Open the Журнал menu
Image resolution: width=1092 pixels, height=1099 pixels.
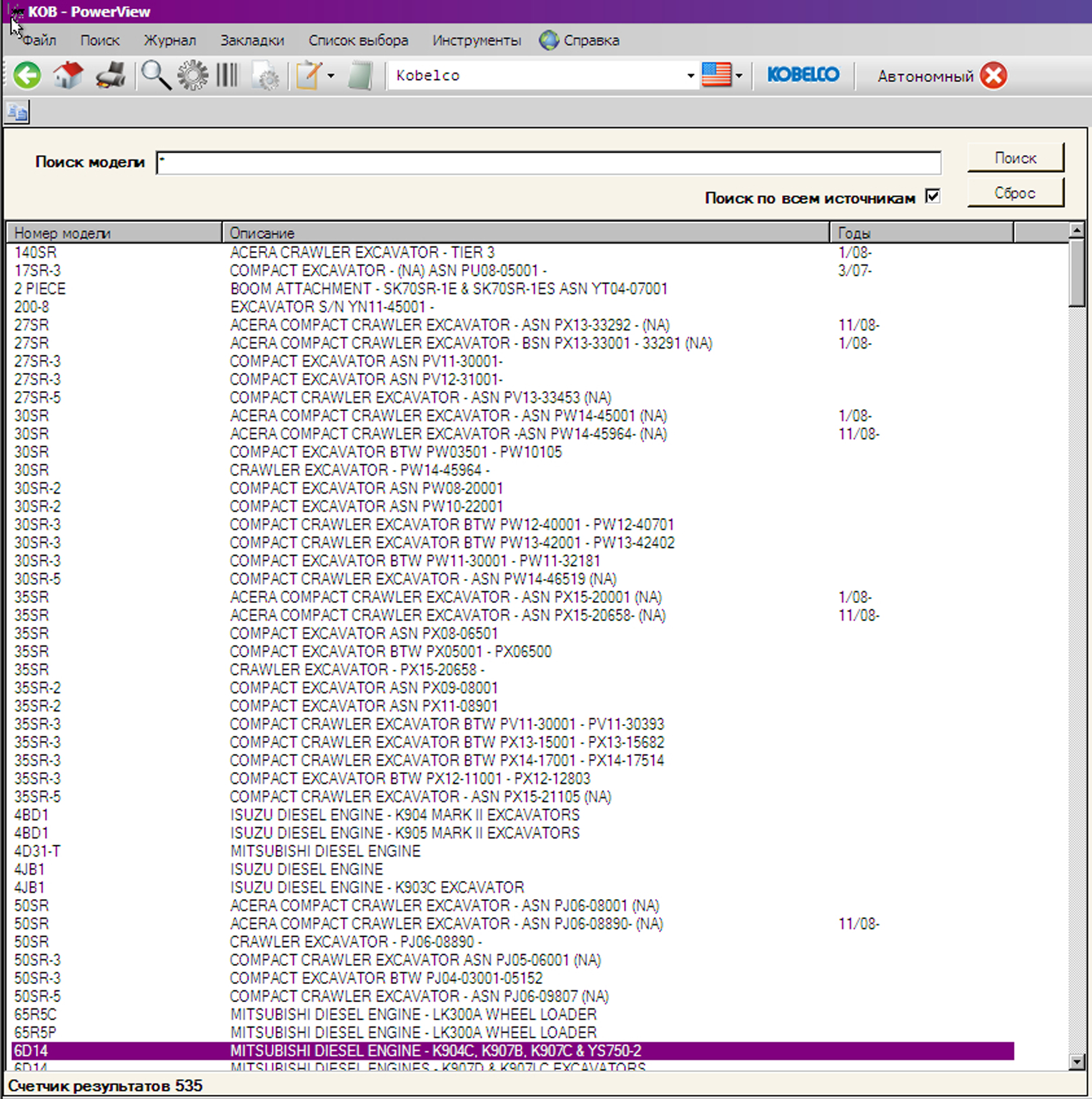click(x=170, y=41)
